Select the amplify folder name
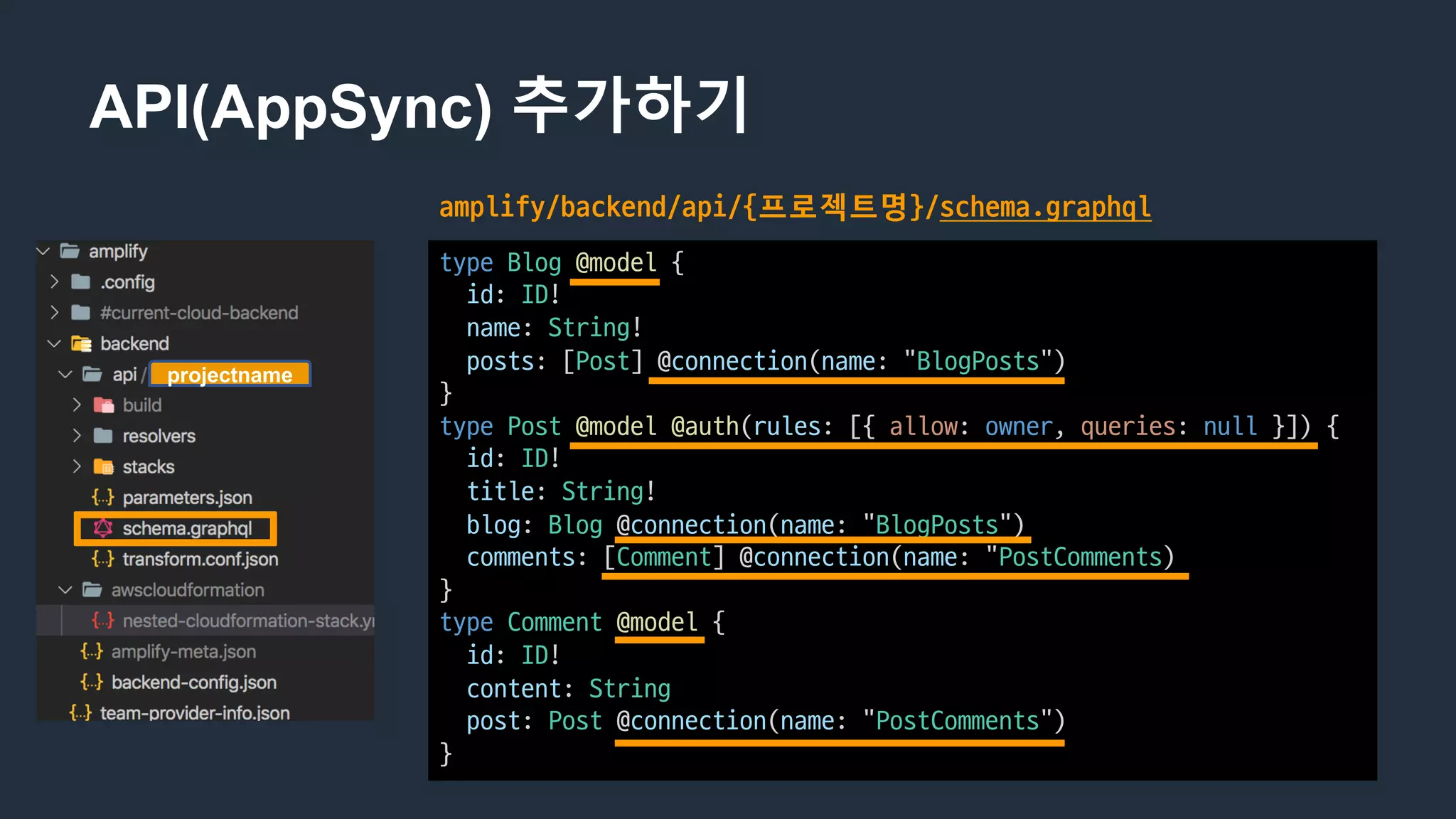Image resolution: width=1456 pixels, height=819 pixels. (x=118, y=252)
